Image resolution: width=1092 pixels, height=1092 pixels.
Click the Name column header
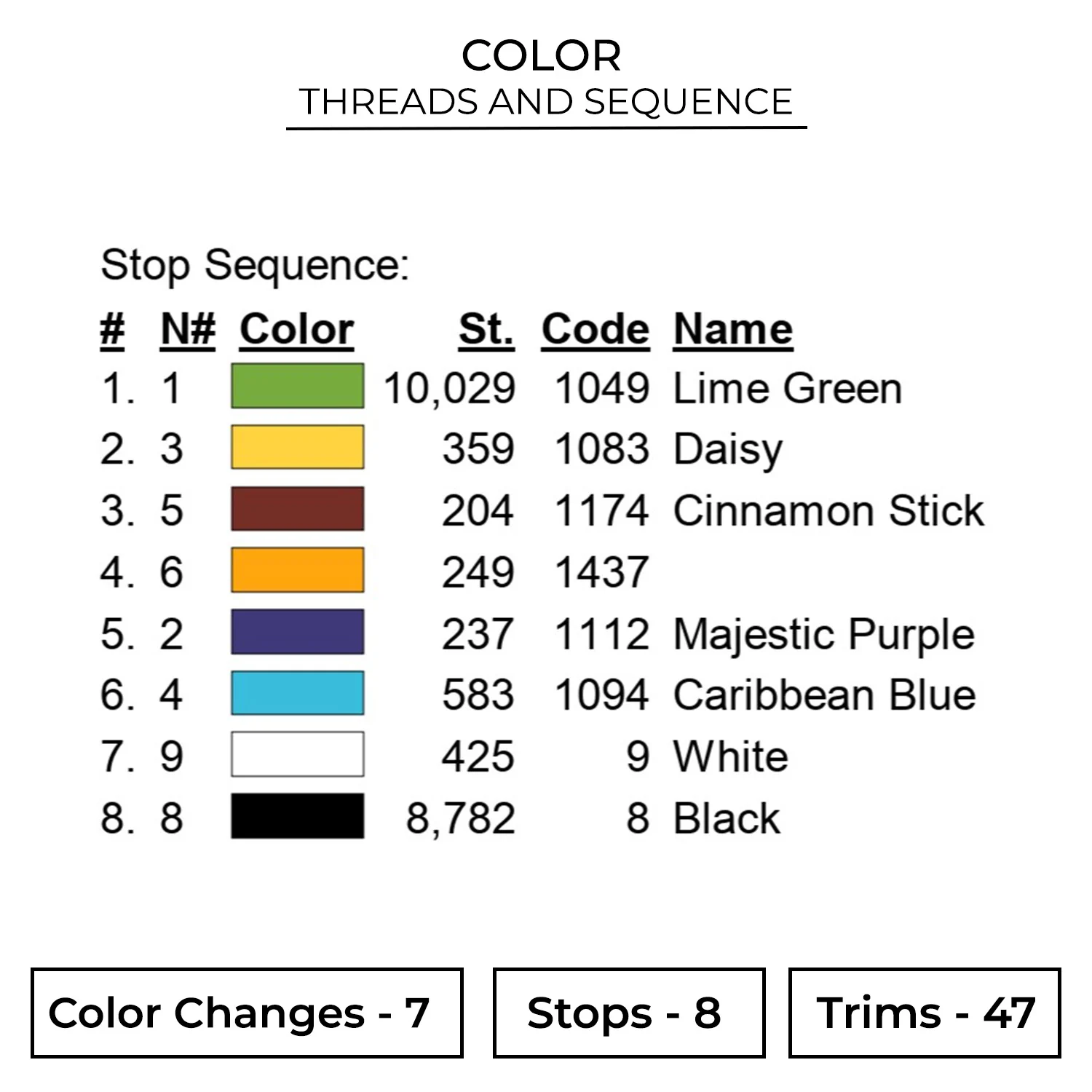point(732,330)
